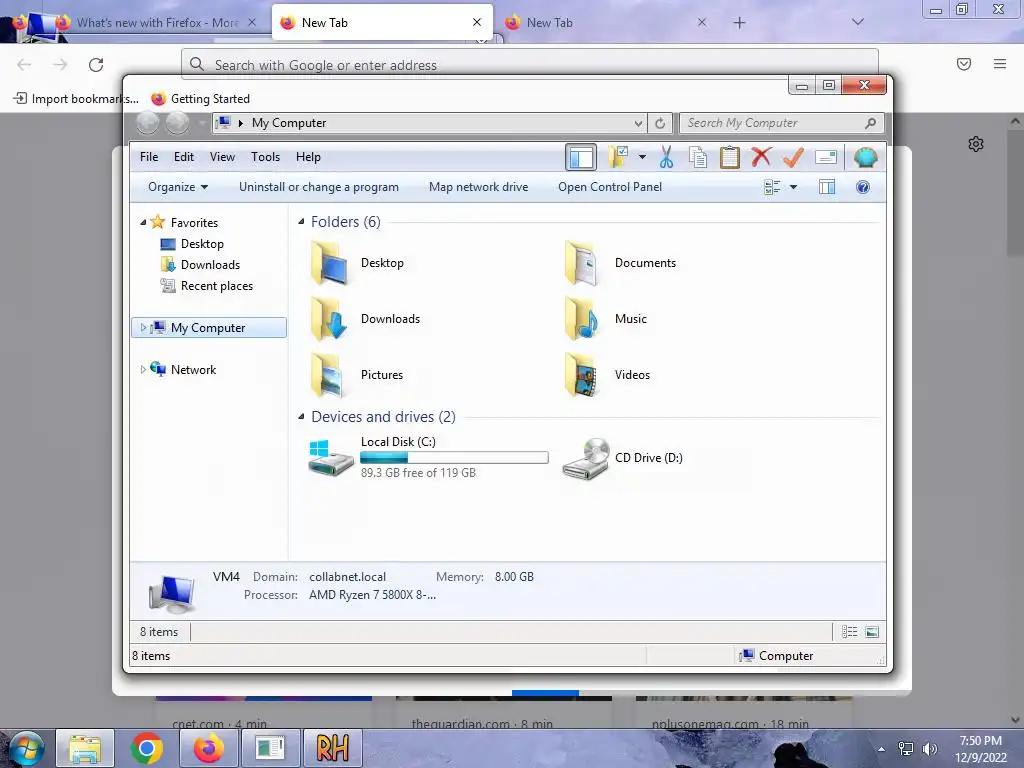
Task: Switch to details view icon in status bar
Action: pyautogui.click(x=849, y=632)
